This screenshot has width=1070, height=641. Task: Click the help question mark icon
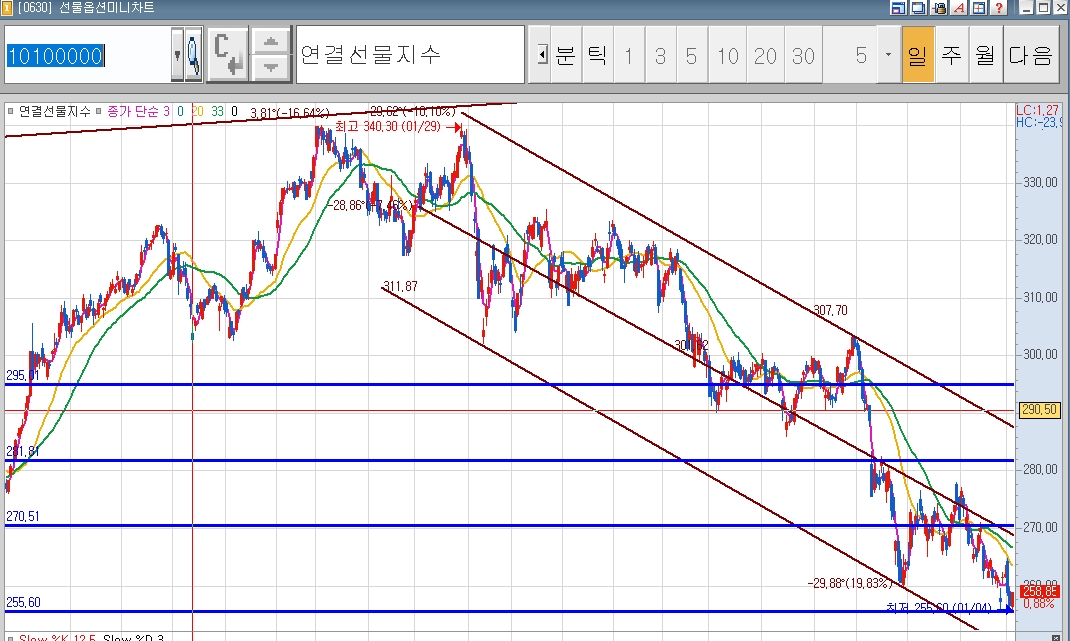[998, 8]
